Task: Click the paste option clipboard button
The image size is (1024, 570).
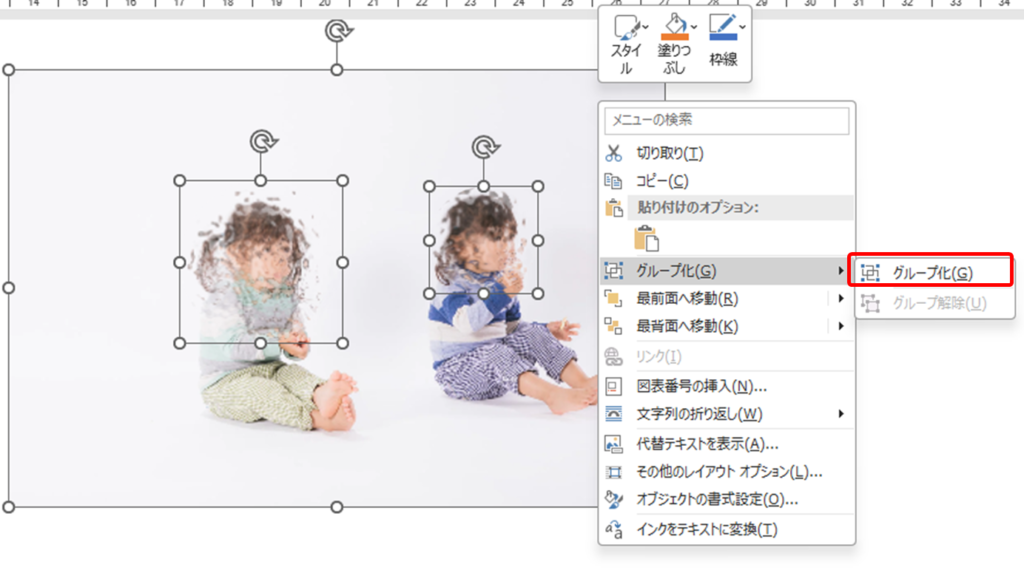Action: [646, 238]
